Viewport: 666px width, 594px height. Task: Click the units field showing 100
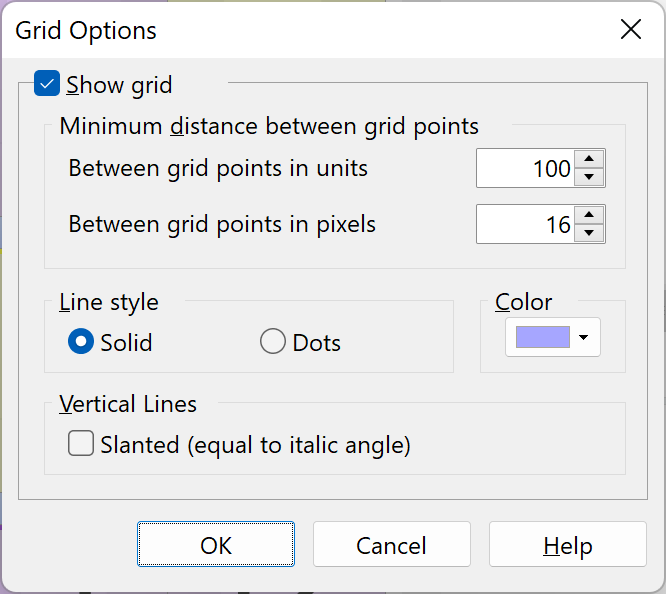point(525,168)
